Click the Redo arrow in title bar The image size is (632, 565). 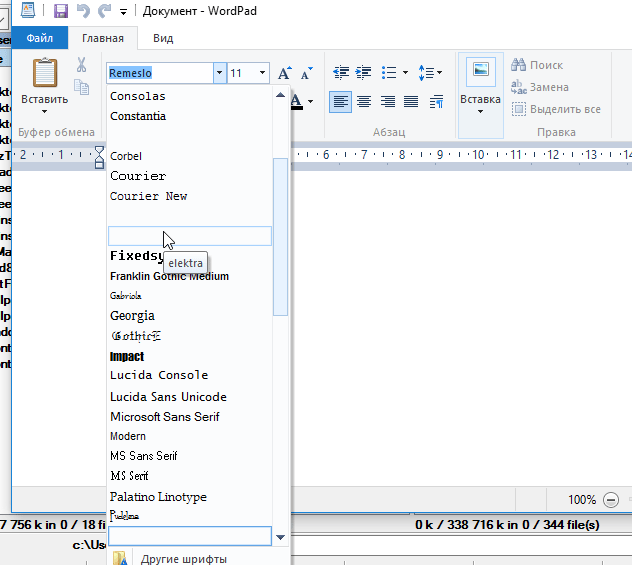[x=104, y=10]
